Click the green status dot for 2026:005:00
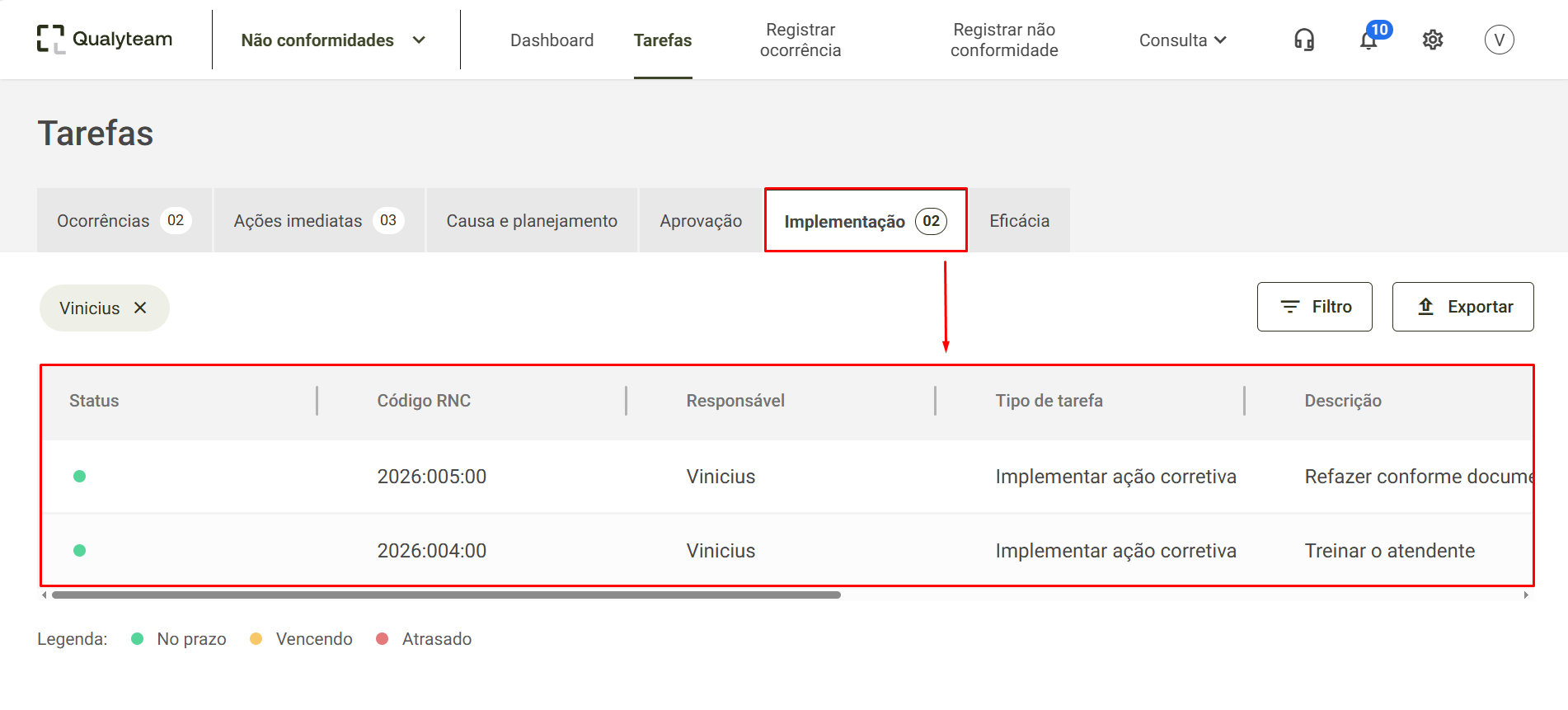The width and height of the screenshot is (1568, 710). click(x=79, y=476)
